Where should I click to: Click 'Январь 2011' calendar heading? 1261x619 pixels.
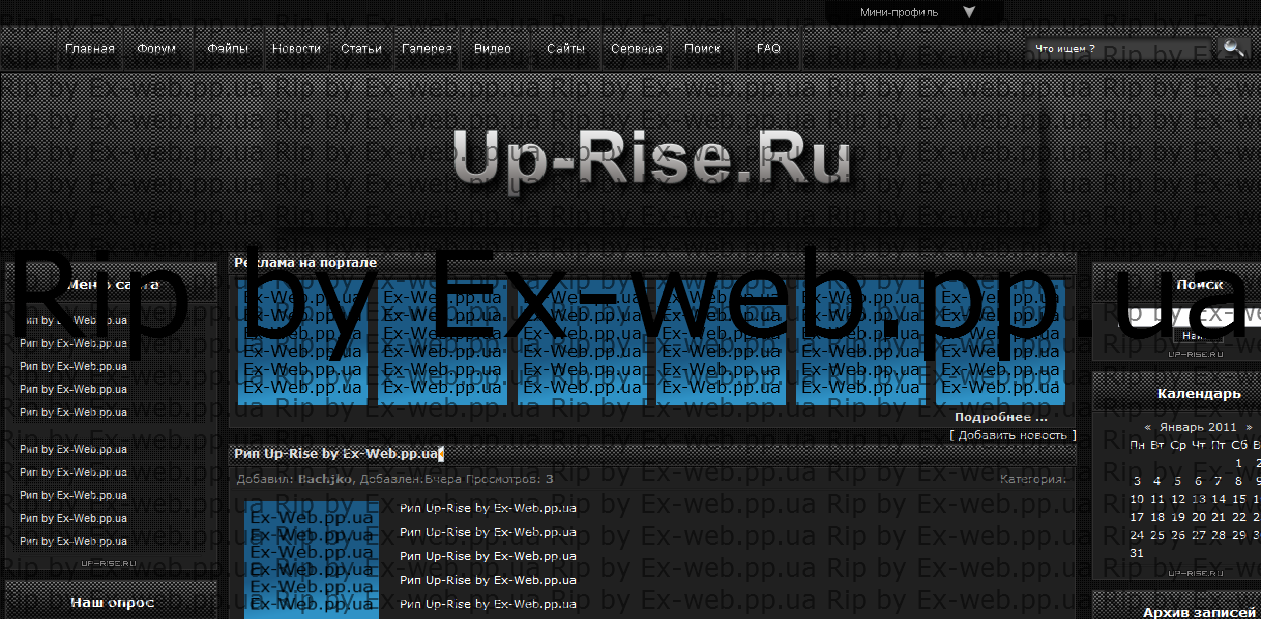click(1198, 426)
